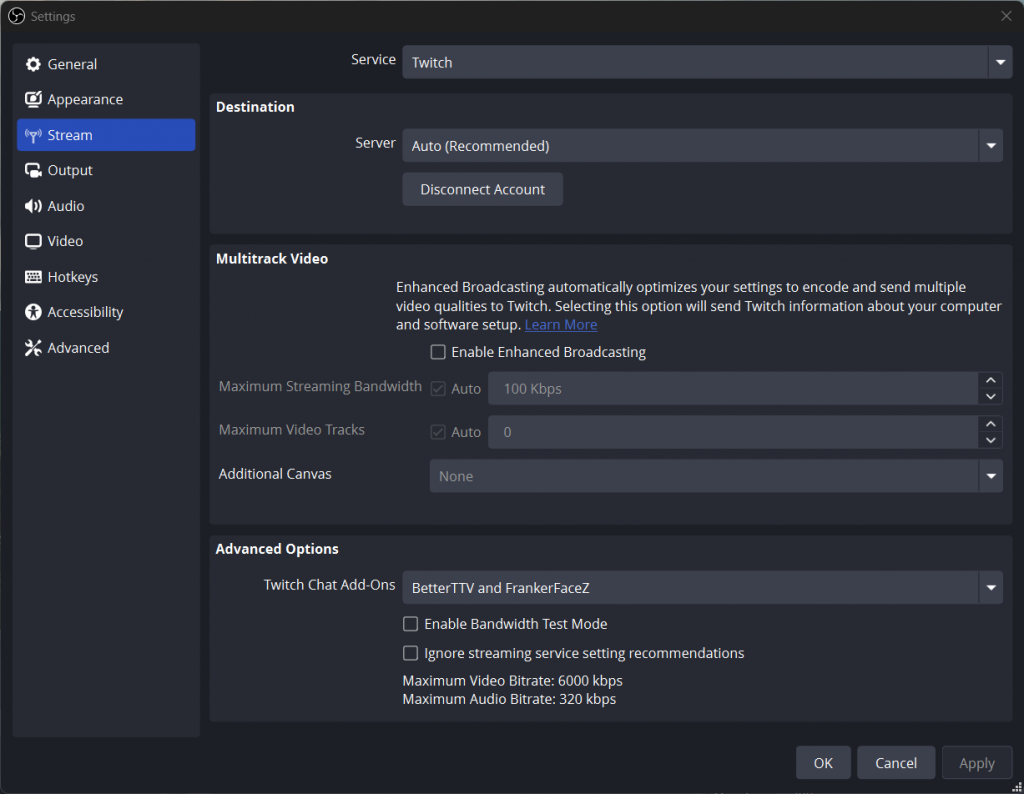Check Enable Bandwidth Test Mode

[410, 624]
